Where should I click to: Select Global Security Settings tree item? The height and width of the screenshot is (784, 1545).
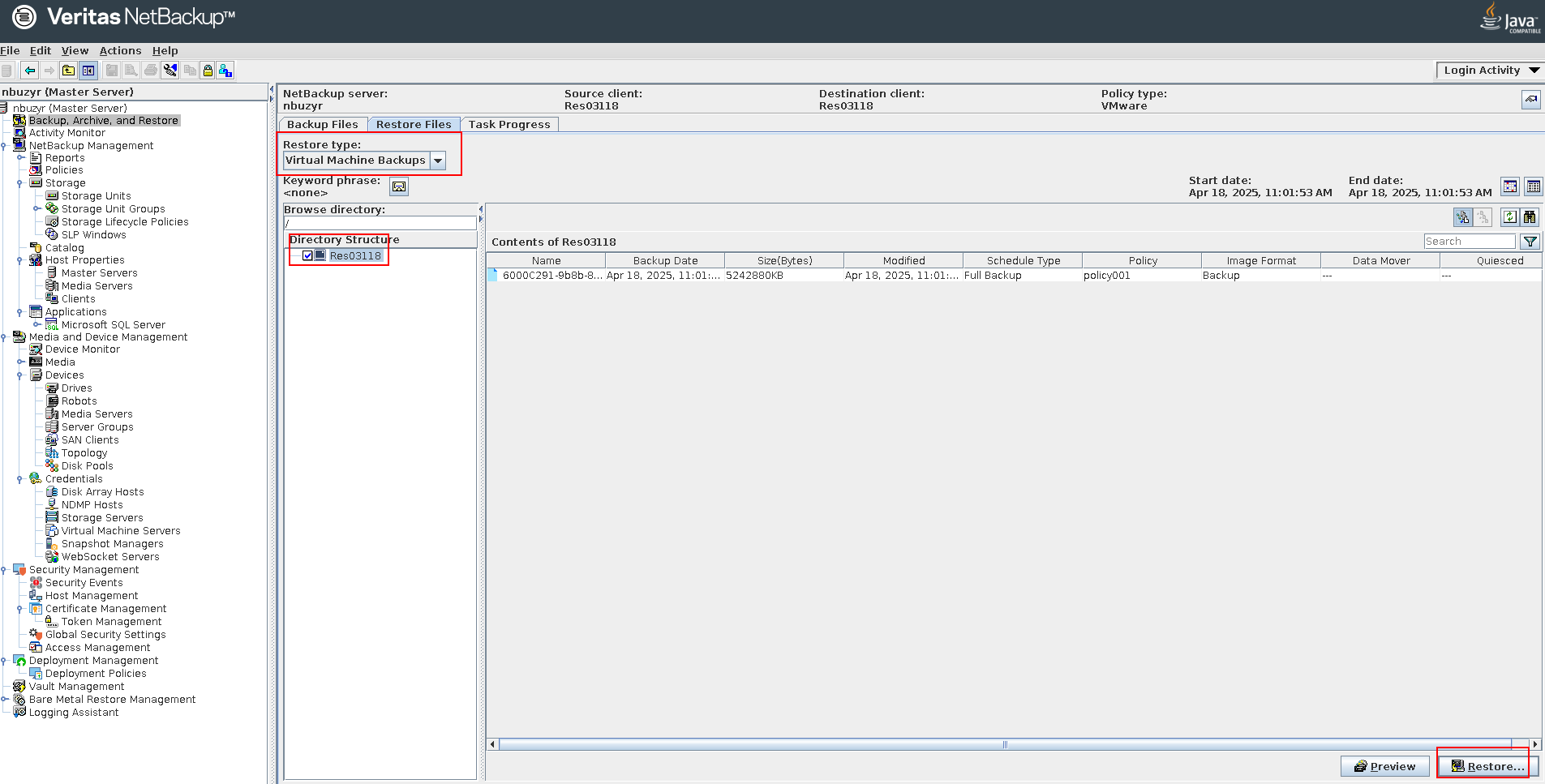(105, 635)
